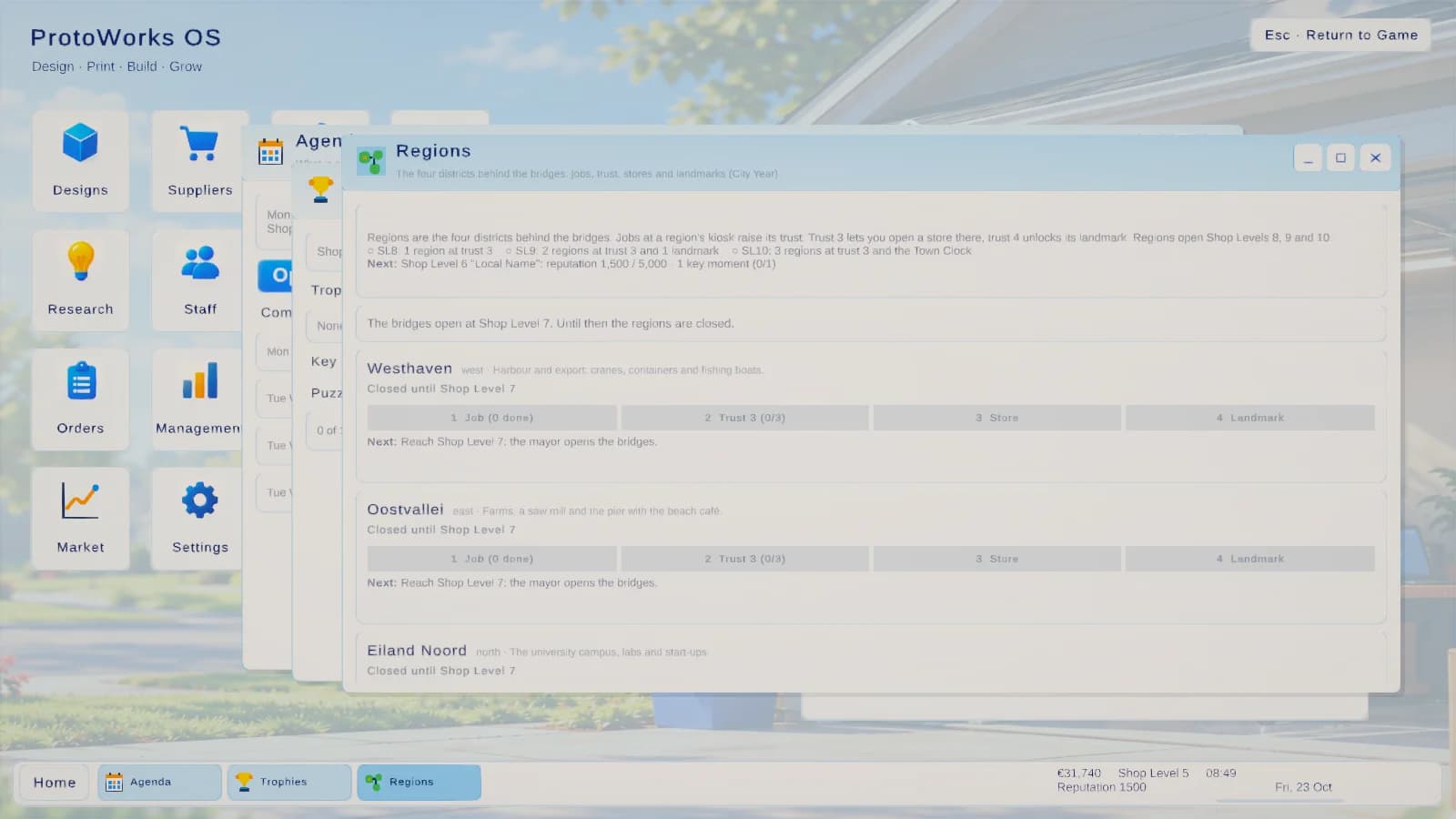The height and width of the screenshot is (819, 1456).
Task: Click the Regions window title icon
Action: click(370, 161)
